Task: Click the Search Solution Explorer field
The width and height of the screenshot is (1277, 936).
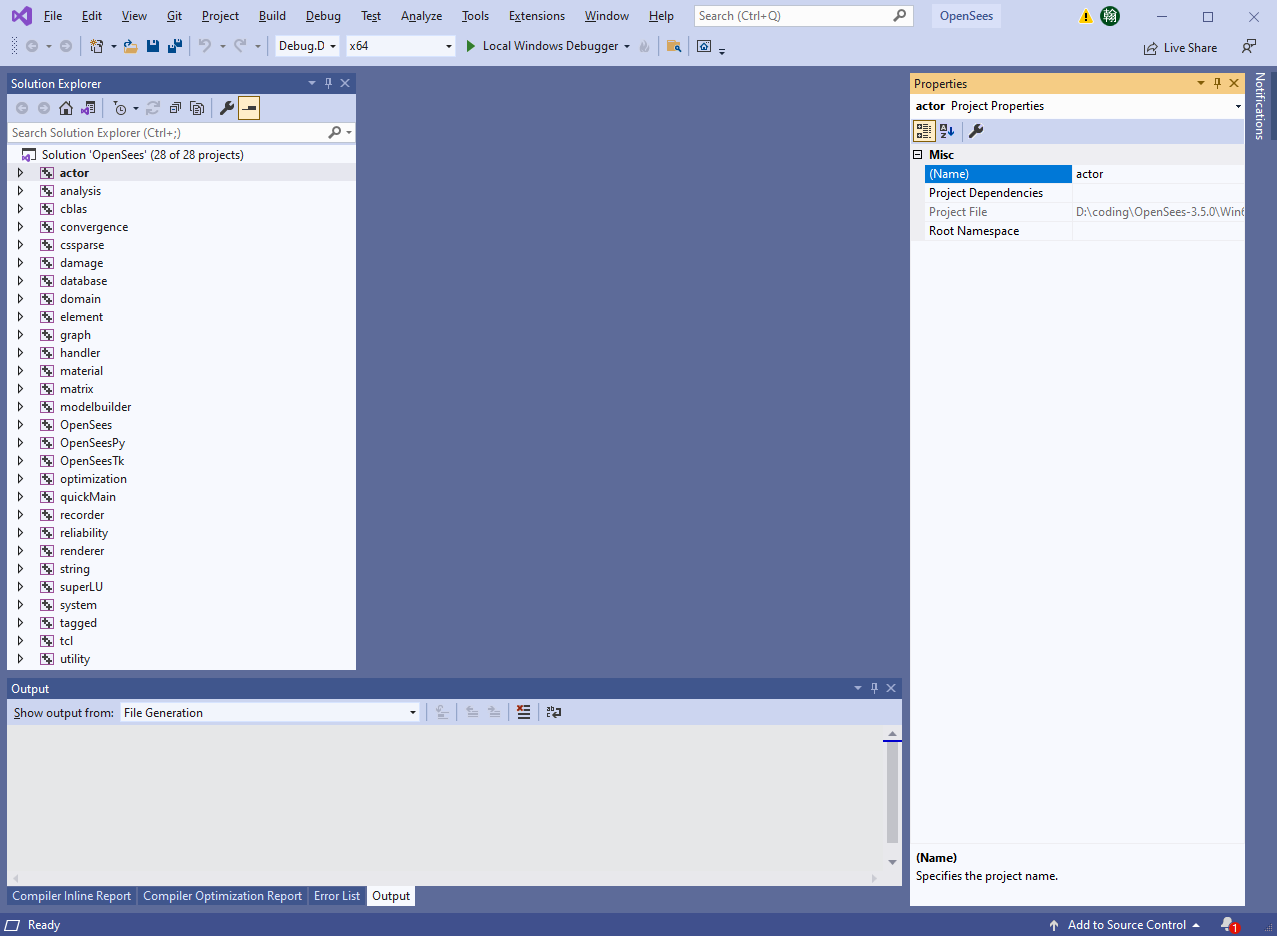Action: point(181,132)
